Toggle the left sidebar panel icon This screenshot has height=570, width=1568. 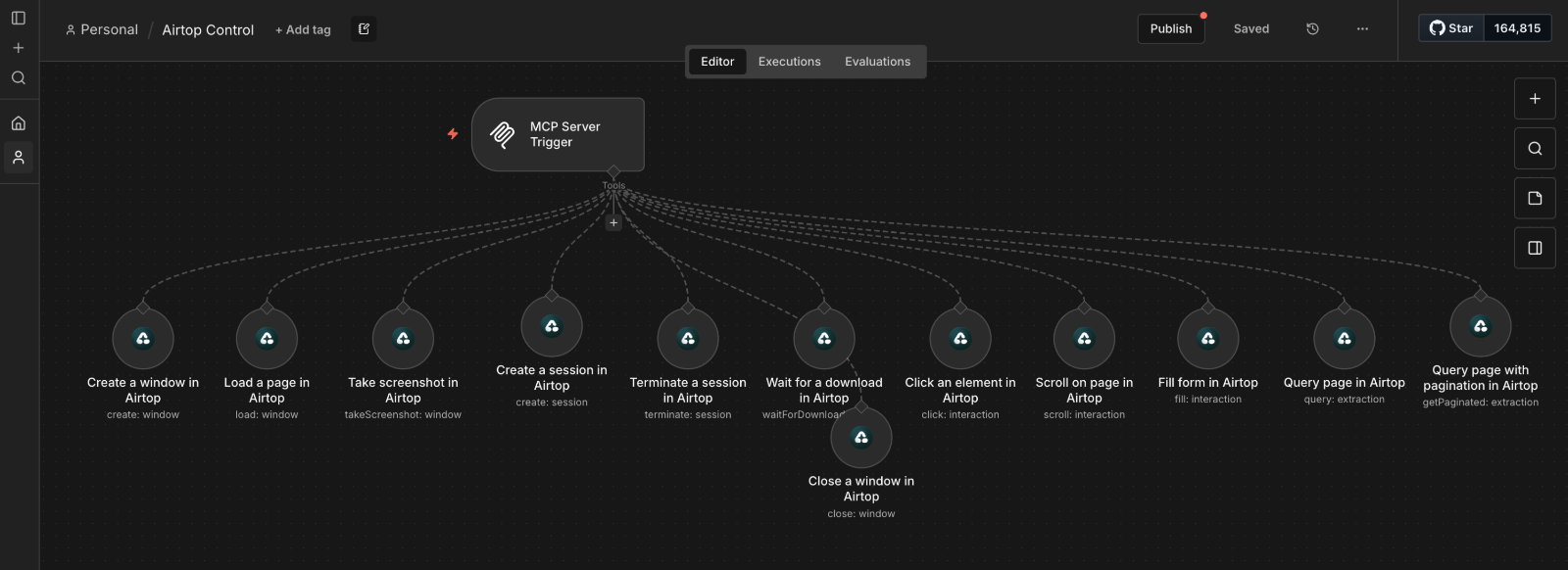click(18, 18)
